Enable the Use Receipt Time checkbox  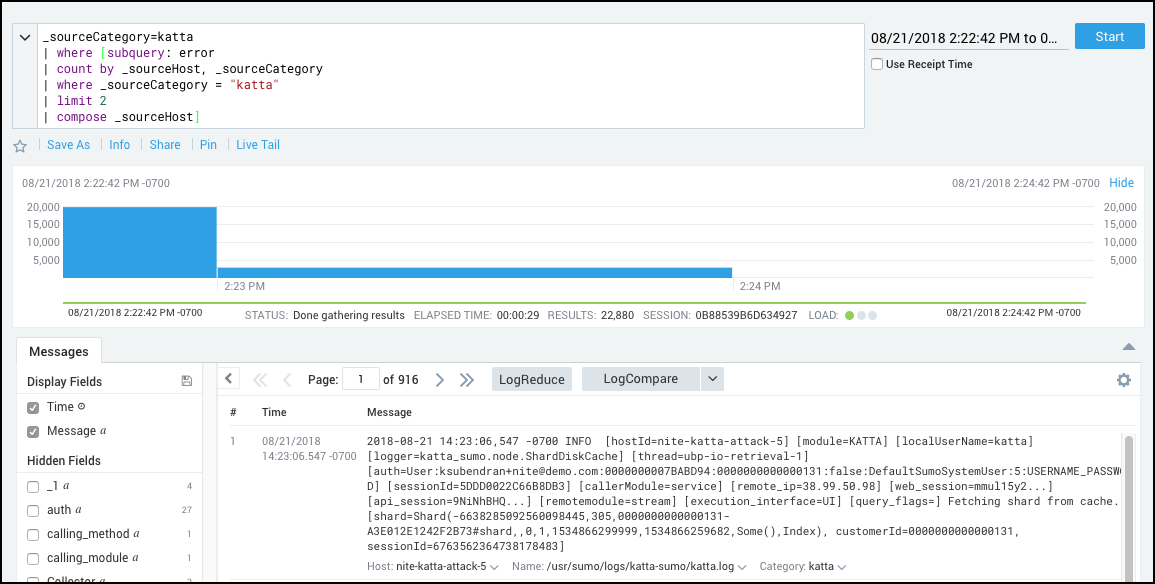click(877, 64)
